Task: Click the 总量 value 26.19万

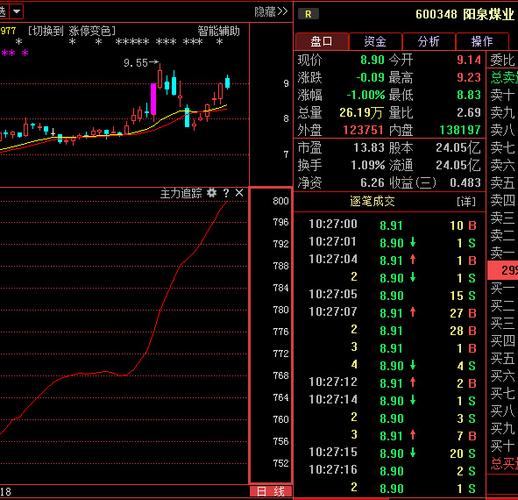Action: pos(361,113)
